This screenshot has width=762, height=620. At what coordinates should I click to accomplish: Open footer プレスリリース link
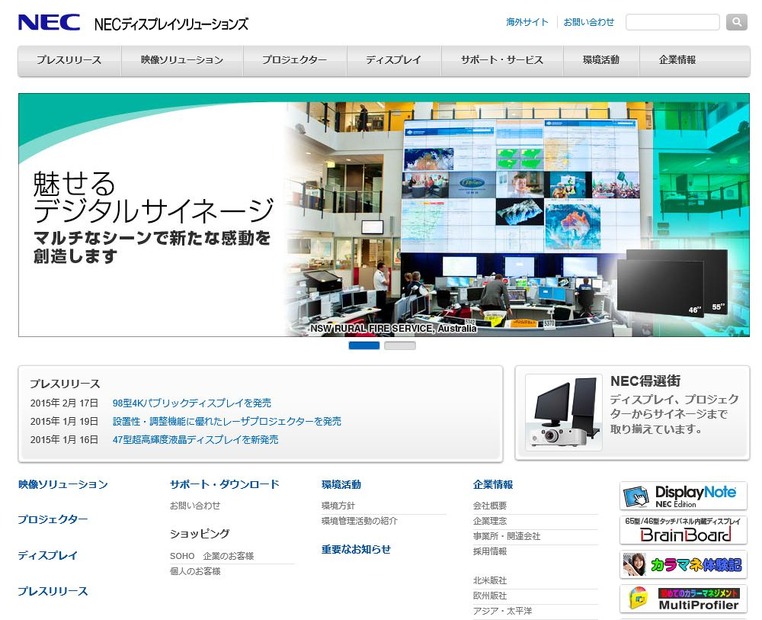53,591
